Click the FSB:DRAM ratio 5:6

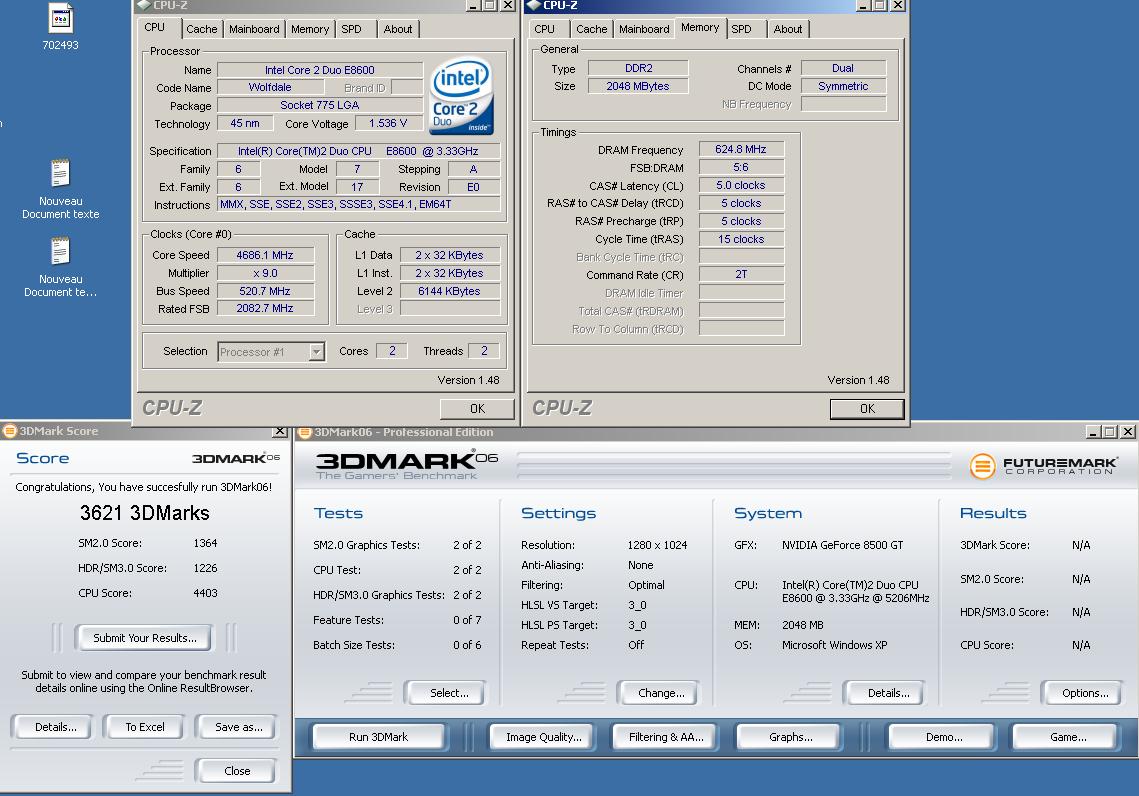pos(741,167)
